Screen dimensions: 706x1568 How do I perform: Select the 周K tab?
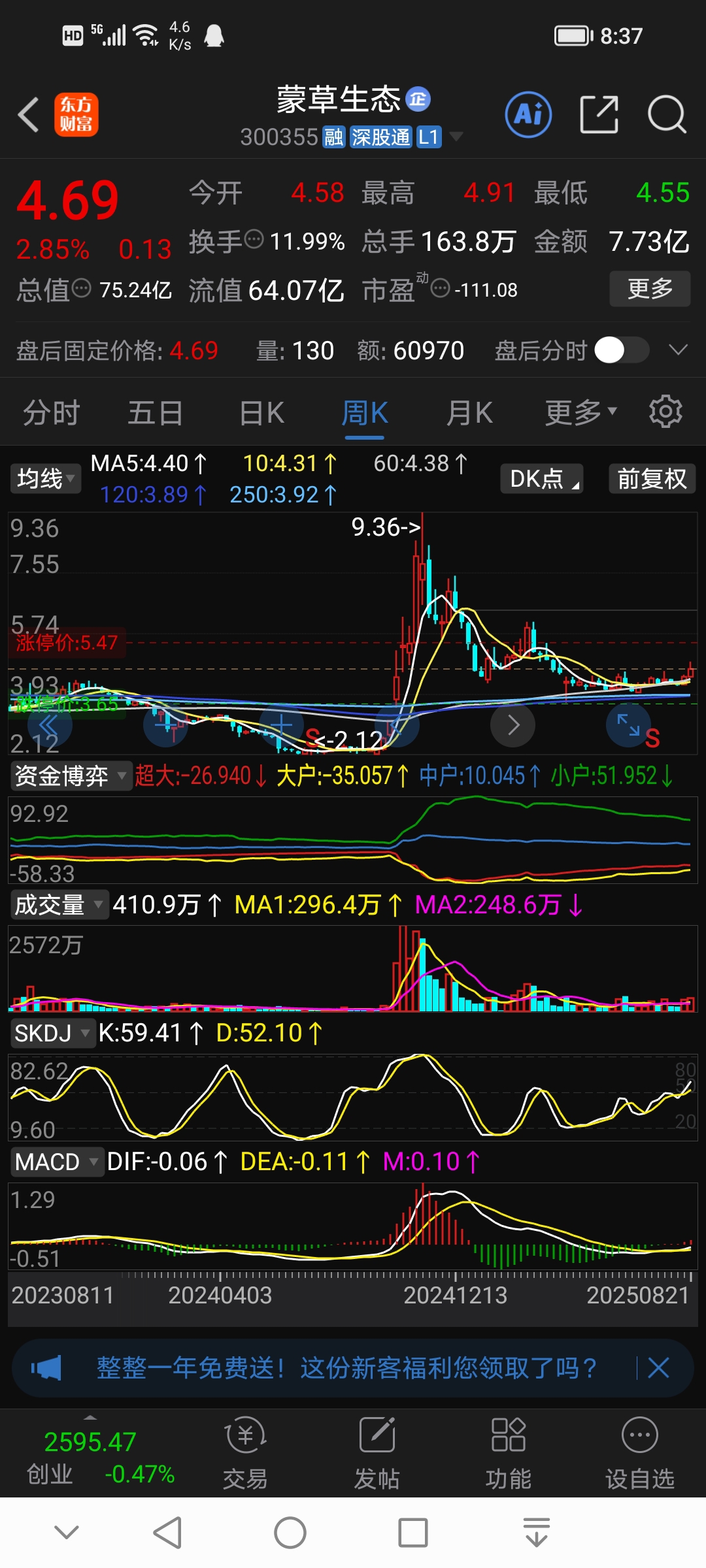tap(365, 413)
